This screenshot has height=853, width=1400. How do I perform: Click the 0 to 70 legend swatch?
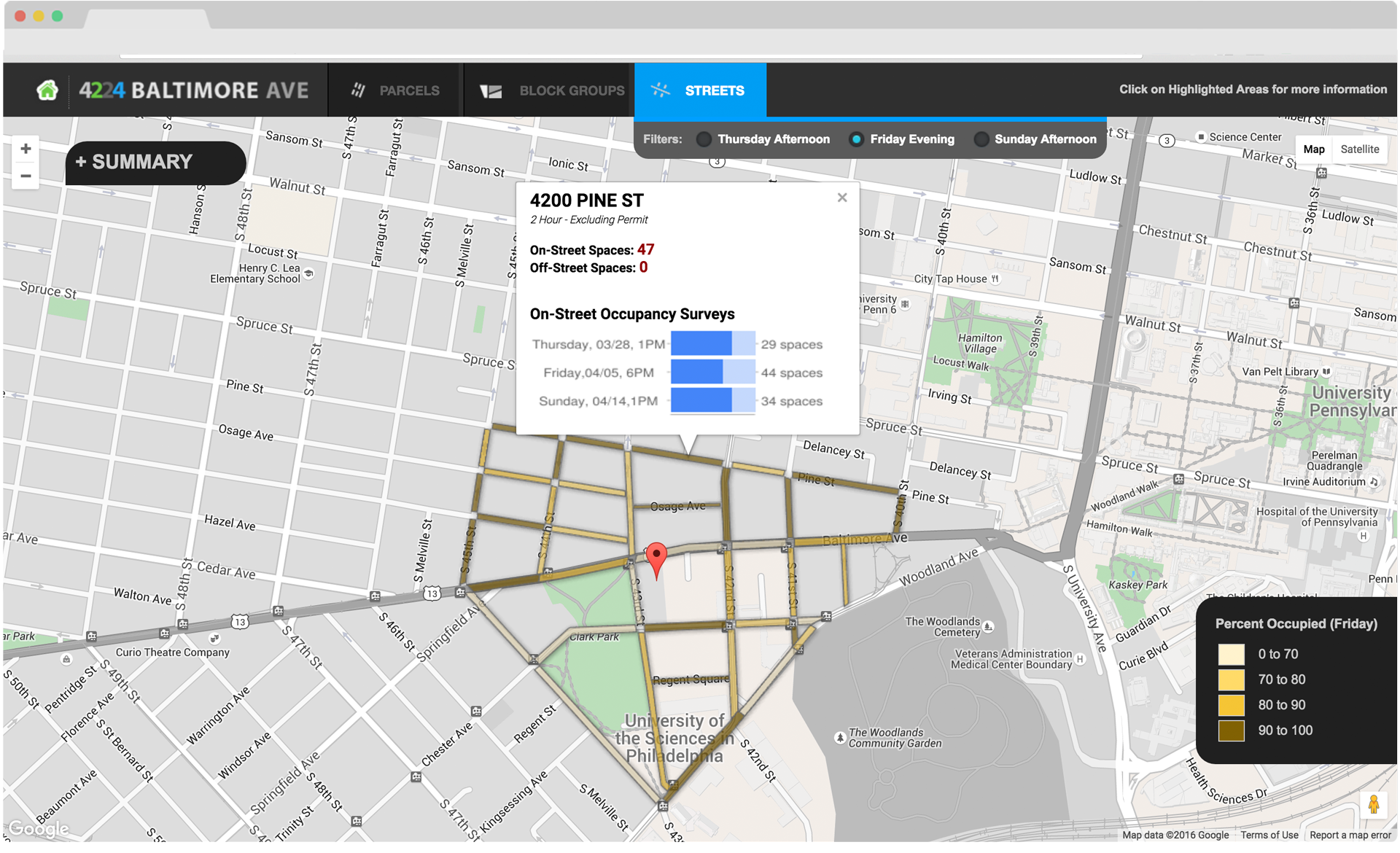point(1232,654)
